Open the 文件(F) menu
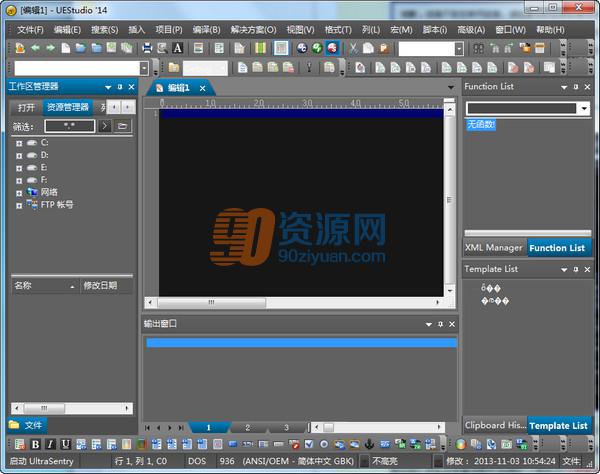Screen dimensions: 600x474 (30, 29)
